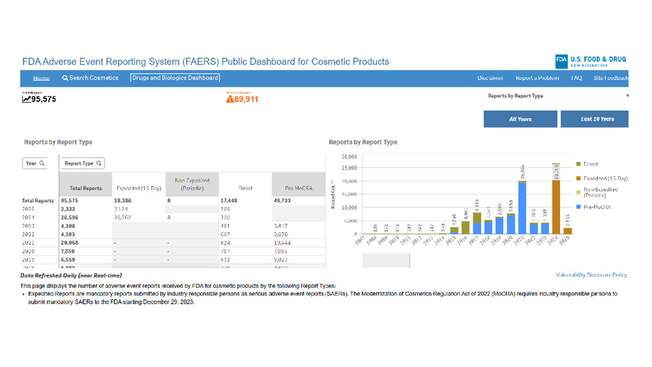This screenshot has width=652, height=367.
Task: Click the FDA logo badge
Action: (561, 62)
